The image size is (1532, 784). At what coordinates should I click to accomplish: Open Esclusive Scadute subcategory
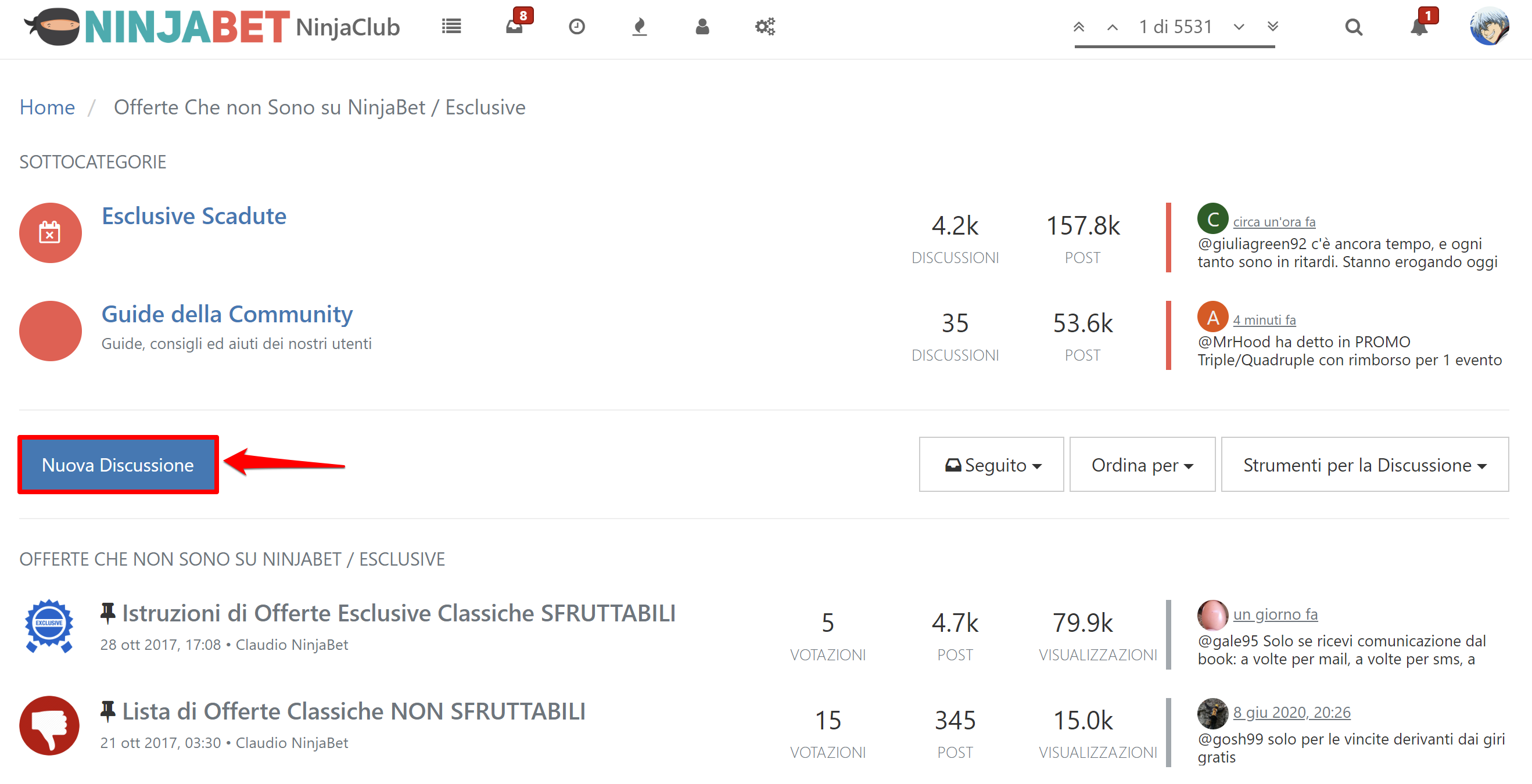click(x=194, y=216)
